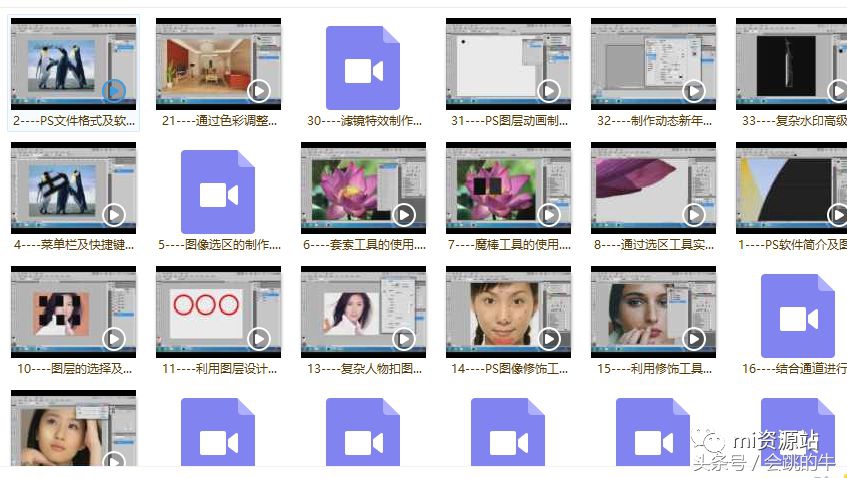Select the lotus thumbnail of 7----魔棒工具的使用
This screenshot has width=847, height=478.
click(x=508, y=188)
